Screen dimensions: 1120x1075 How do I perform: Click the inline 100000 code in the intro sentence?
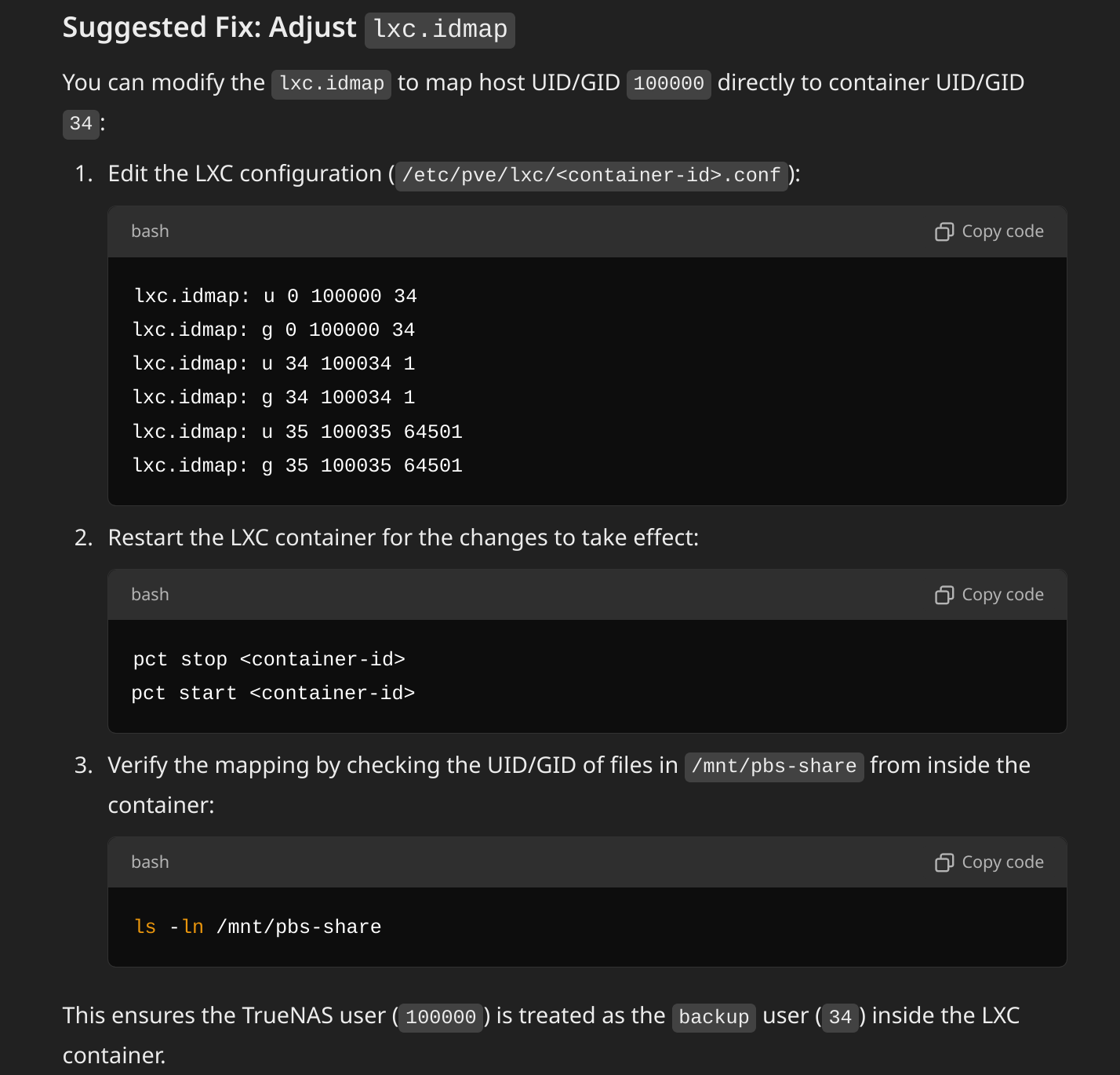coord(668,84)
